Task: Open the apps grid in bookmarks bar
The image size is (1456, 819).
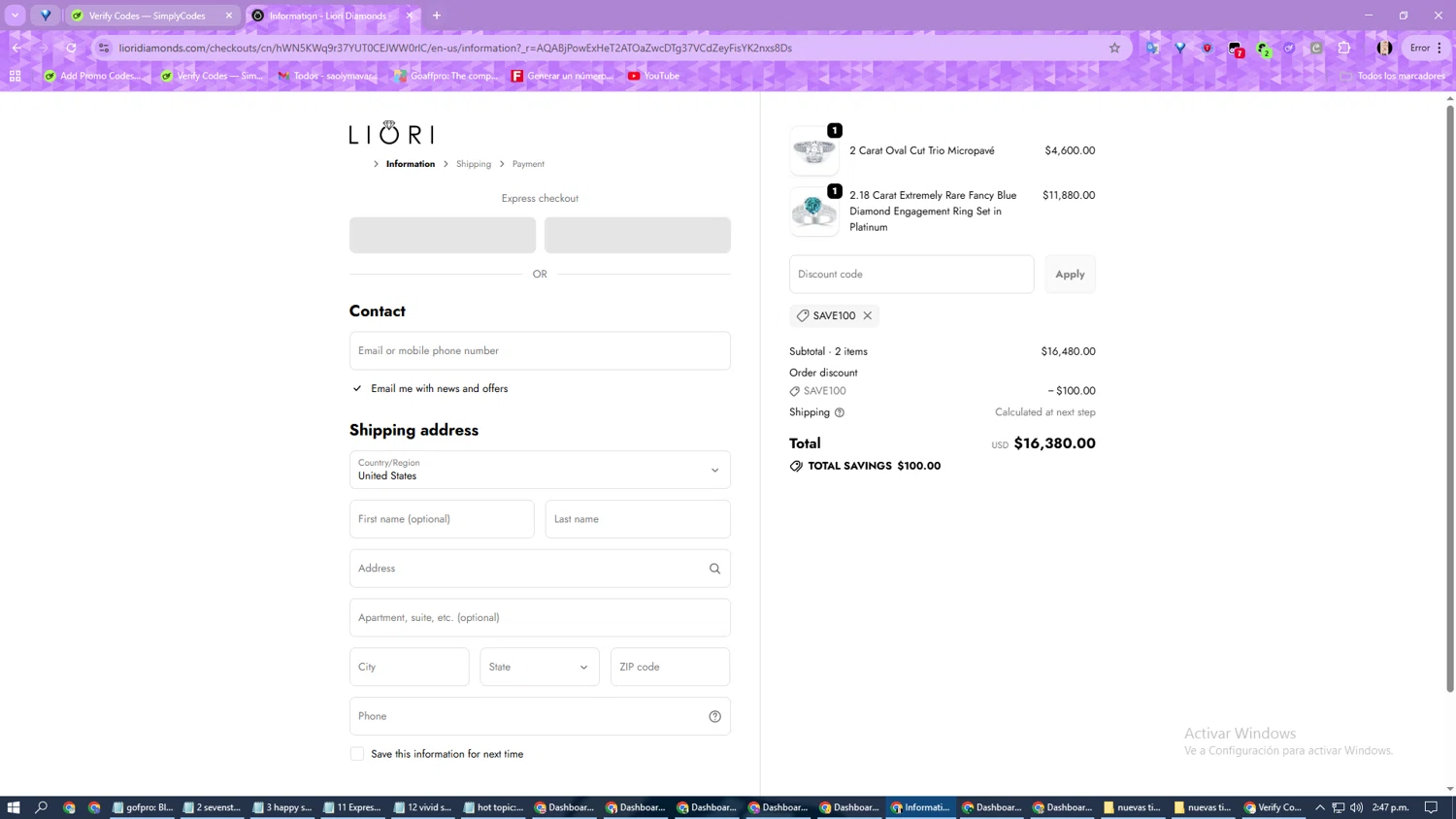Action: 16,76
